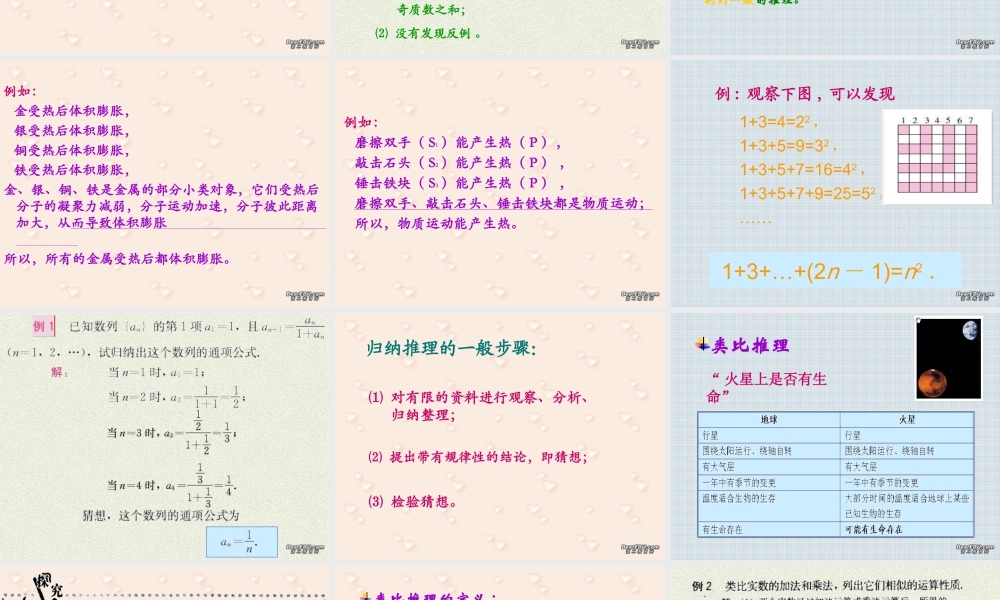Click the line 银受热后体积膨胀
The image size is (1000, 600).
(72, 131)
